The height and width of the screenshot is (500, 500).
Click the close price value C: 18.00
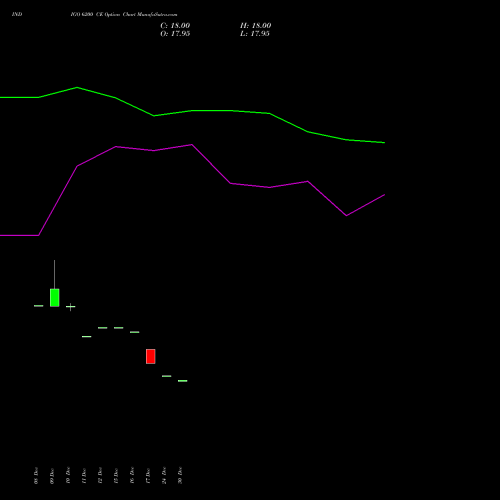coord(175,26)
